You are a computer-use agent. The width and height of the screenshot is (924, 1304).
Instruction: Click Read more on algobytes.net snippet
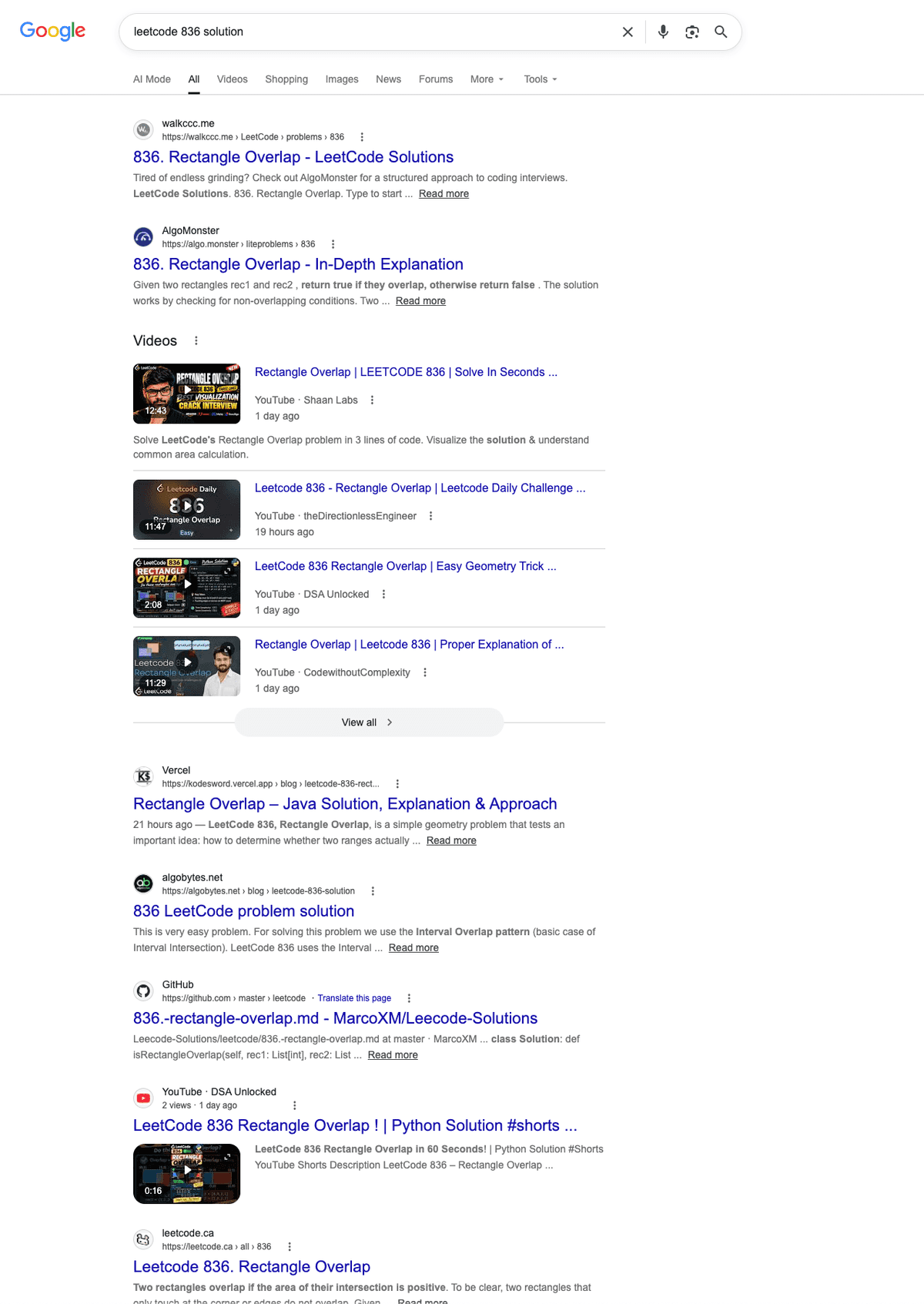(x=413, y=948)
